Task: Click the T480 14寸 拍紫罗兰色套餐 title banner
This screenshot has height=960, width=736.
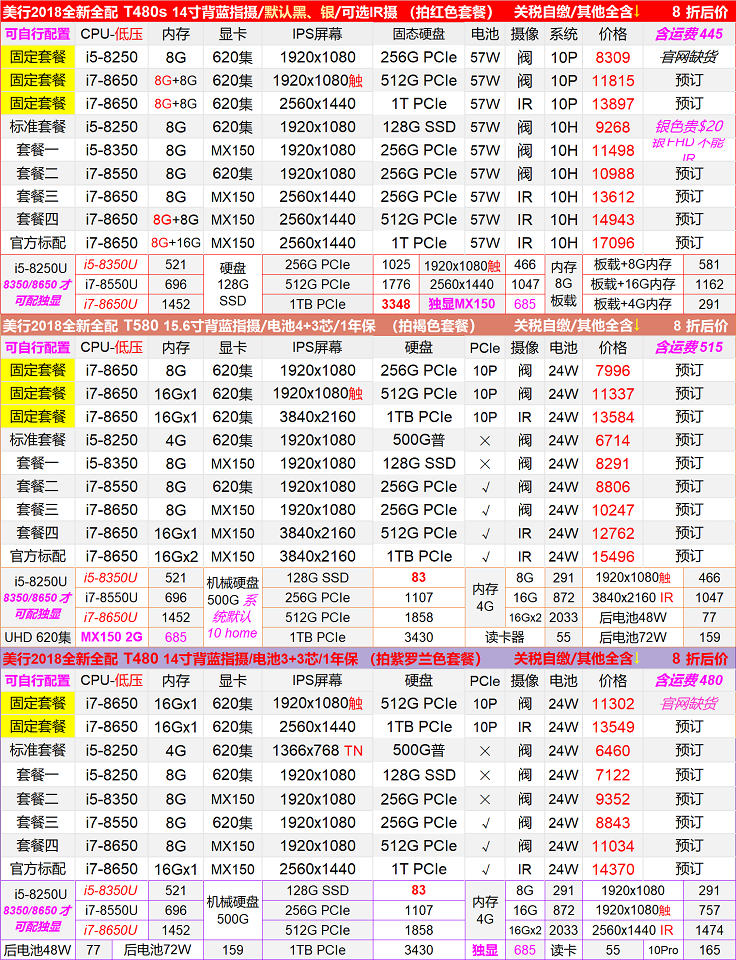Action: click(x=368, y=659)
